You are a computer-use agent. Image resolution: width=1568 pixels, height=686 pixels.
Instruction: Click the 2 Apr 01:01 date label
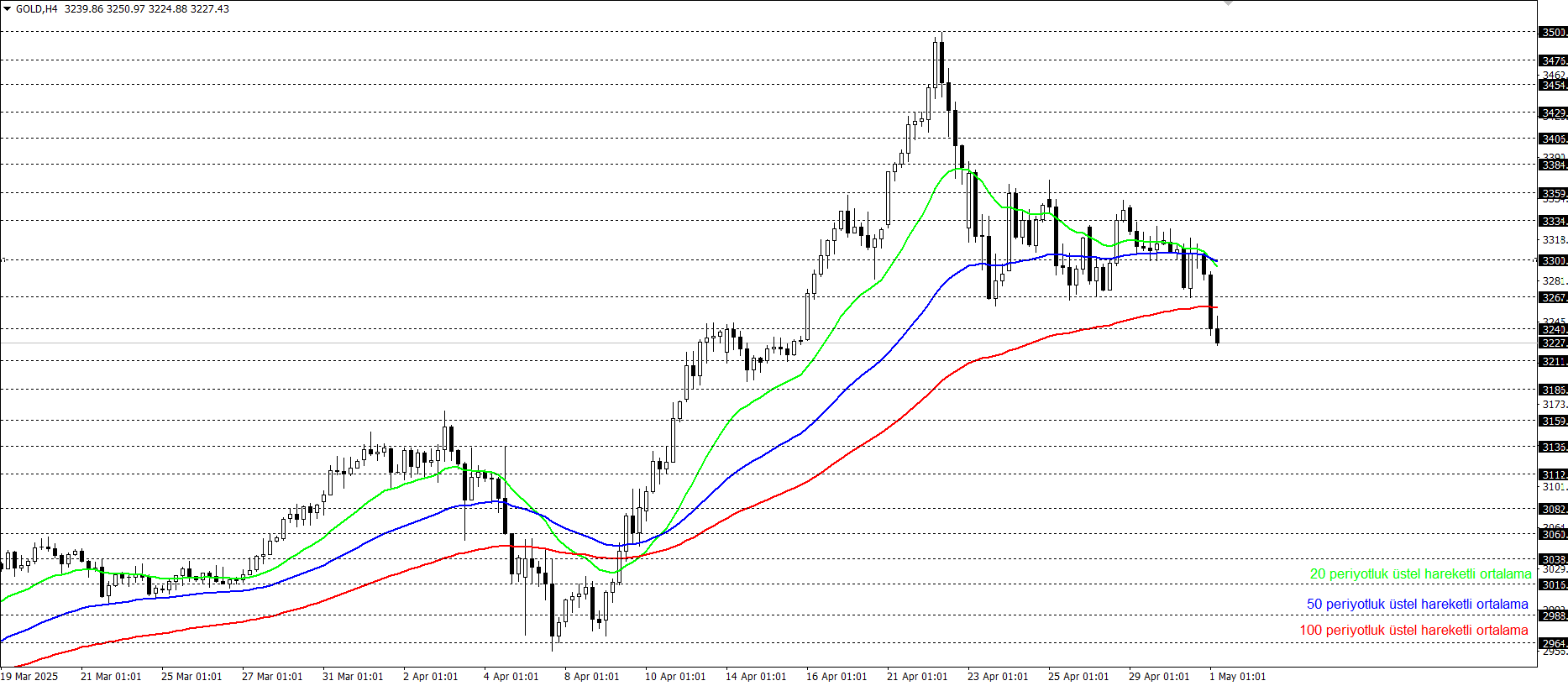(431, 676)
